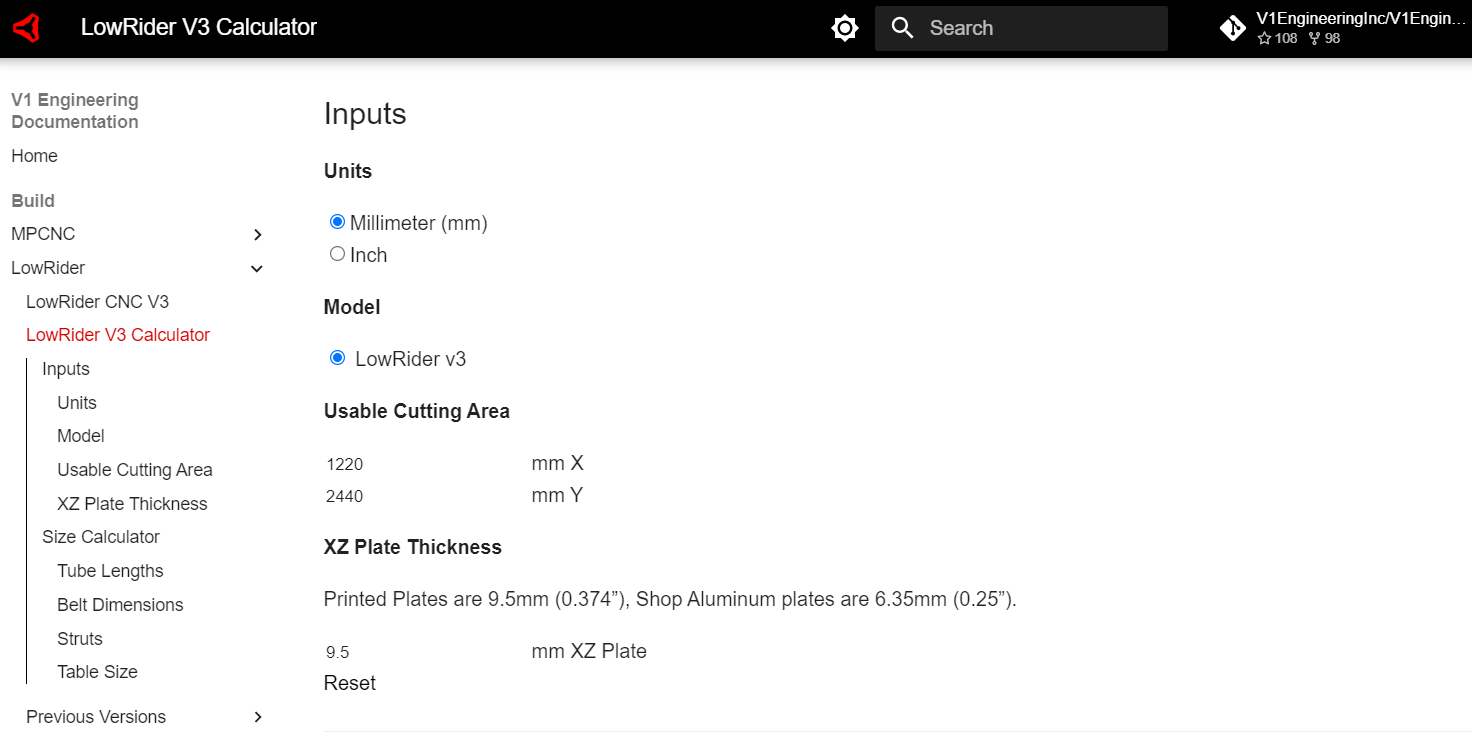Image resolution: width=1472 pixels, height=749 pixels.
Task: Expand the Previous Versions section
Action: [257, 717]
